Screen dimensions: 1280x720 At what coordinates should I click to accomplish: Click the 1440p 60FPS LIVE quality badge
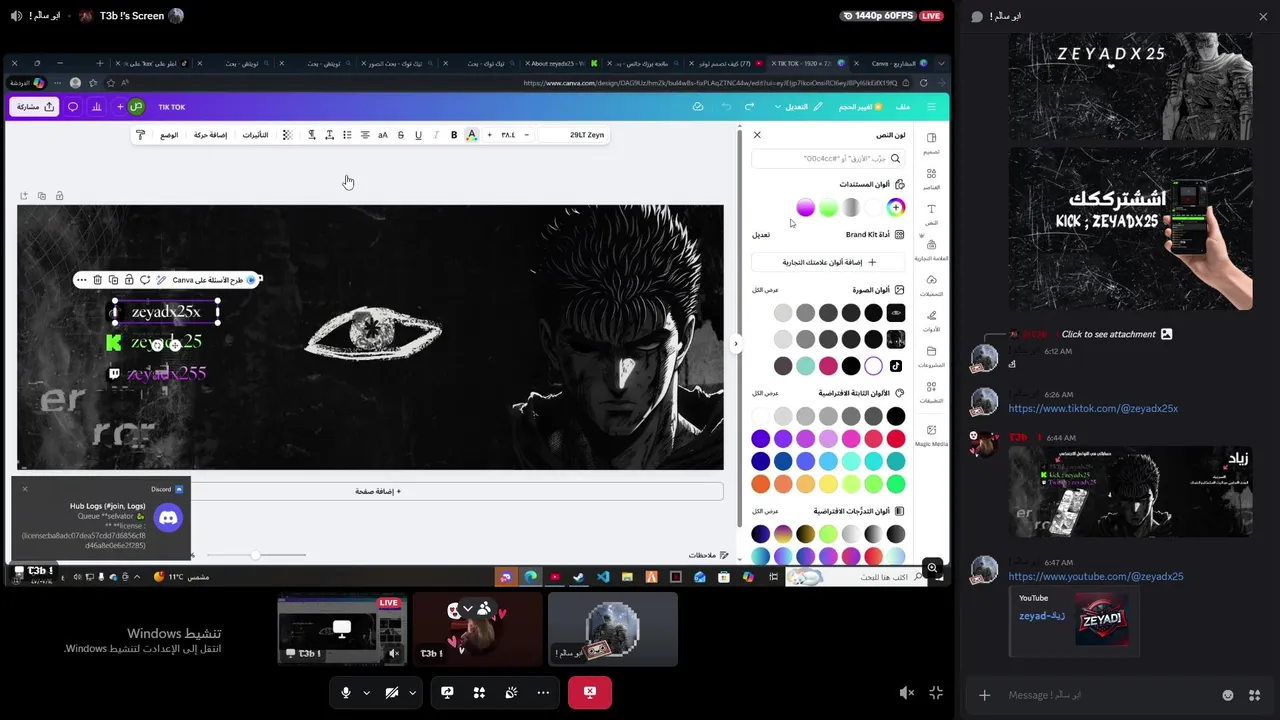[893, 16]
